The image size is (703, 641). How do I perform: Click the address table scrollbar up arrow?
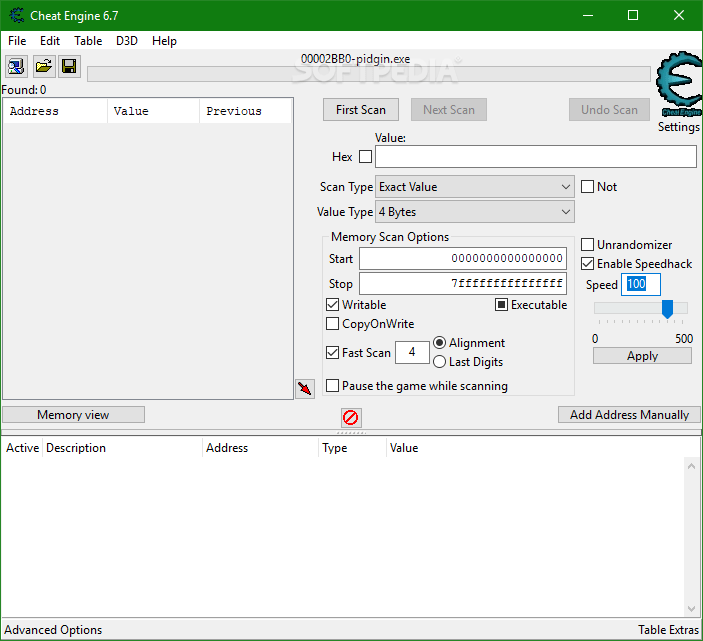tap(692, 466)
